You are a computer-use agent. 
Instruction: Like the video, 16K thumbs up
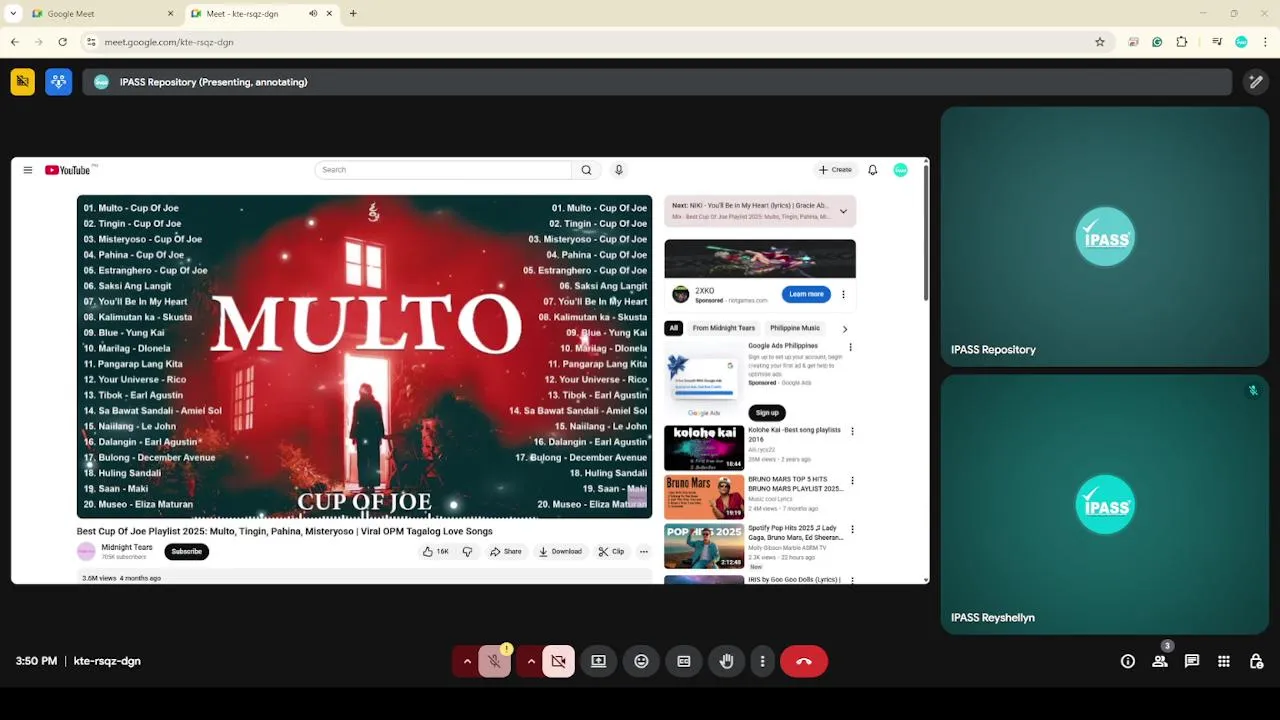pyautogui.click(x=435, y=551)
